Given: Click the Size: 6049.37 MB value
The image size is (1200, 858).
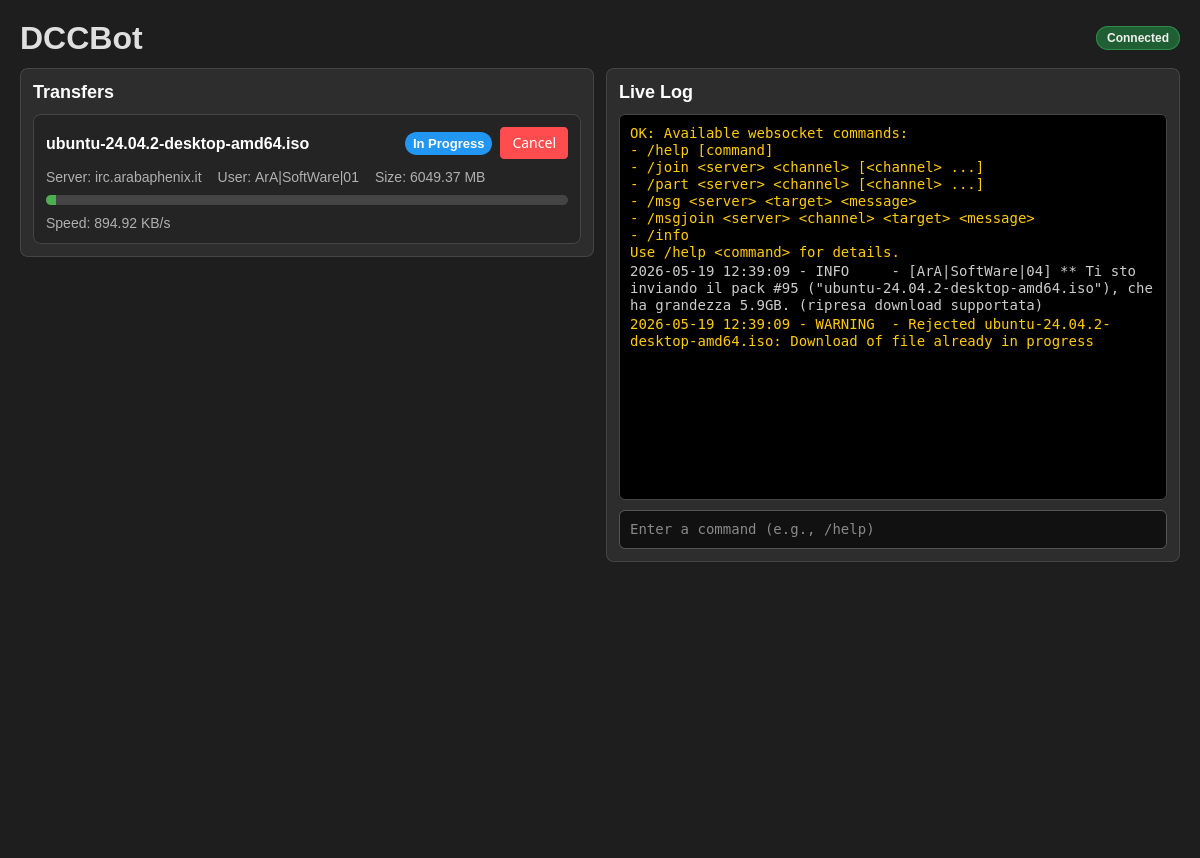Looking at the screenshot, I should coord(430,177).
